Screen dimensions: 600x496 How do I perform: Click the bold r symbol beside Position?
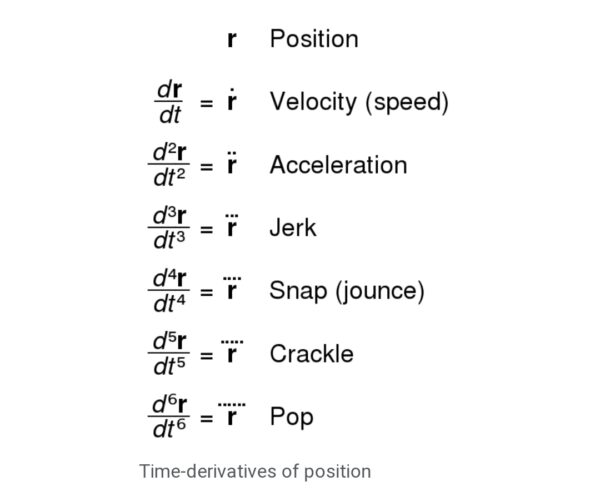(x=232, y=40)
